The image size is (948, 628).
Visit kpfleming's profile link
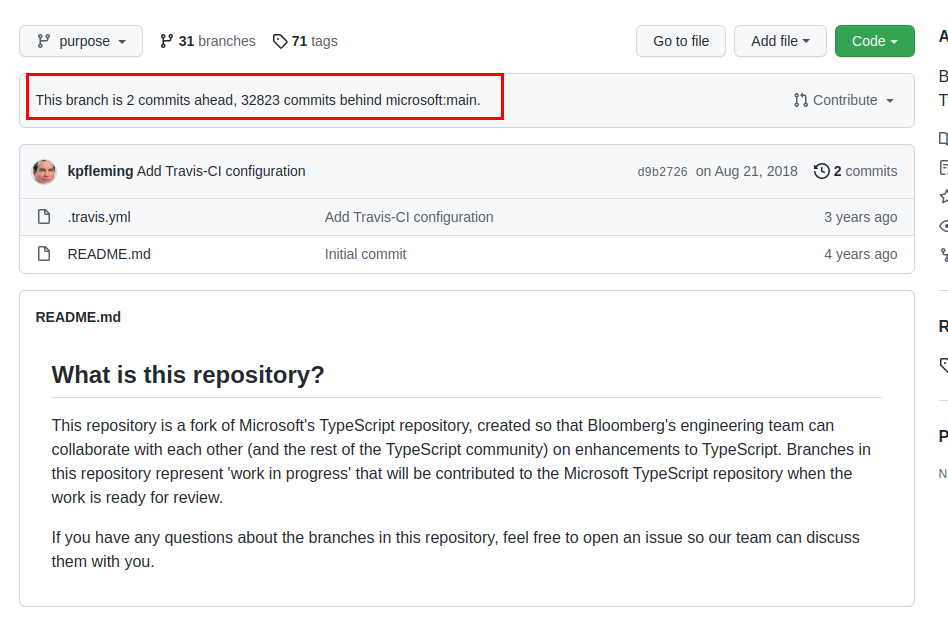pyautogui.click(x=100, y=171)
